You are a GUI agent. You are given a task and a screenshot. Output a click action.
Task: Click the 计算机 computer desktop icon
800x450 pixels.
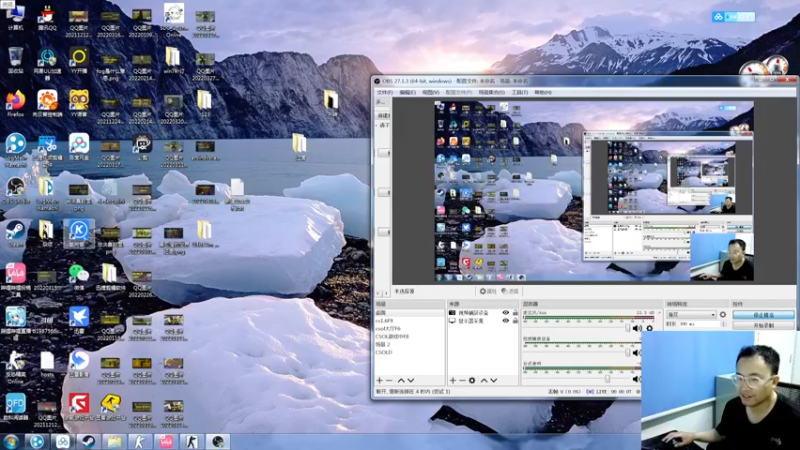pos(15,17)
